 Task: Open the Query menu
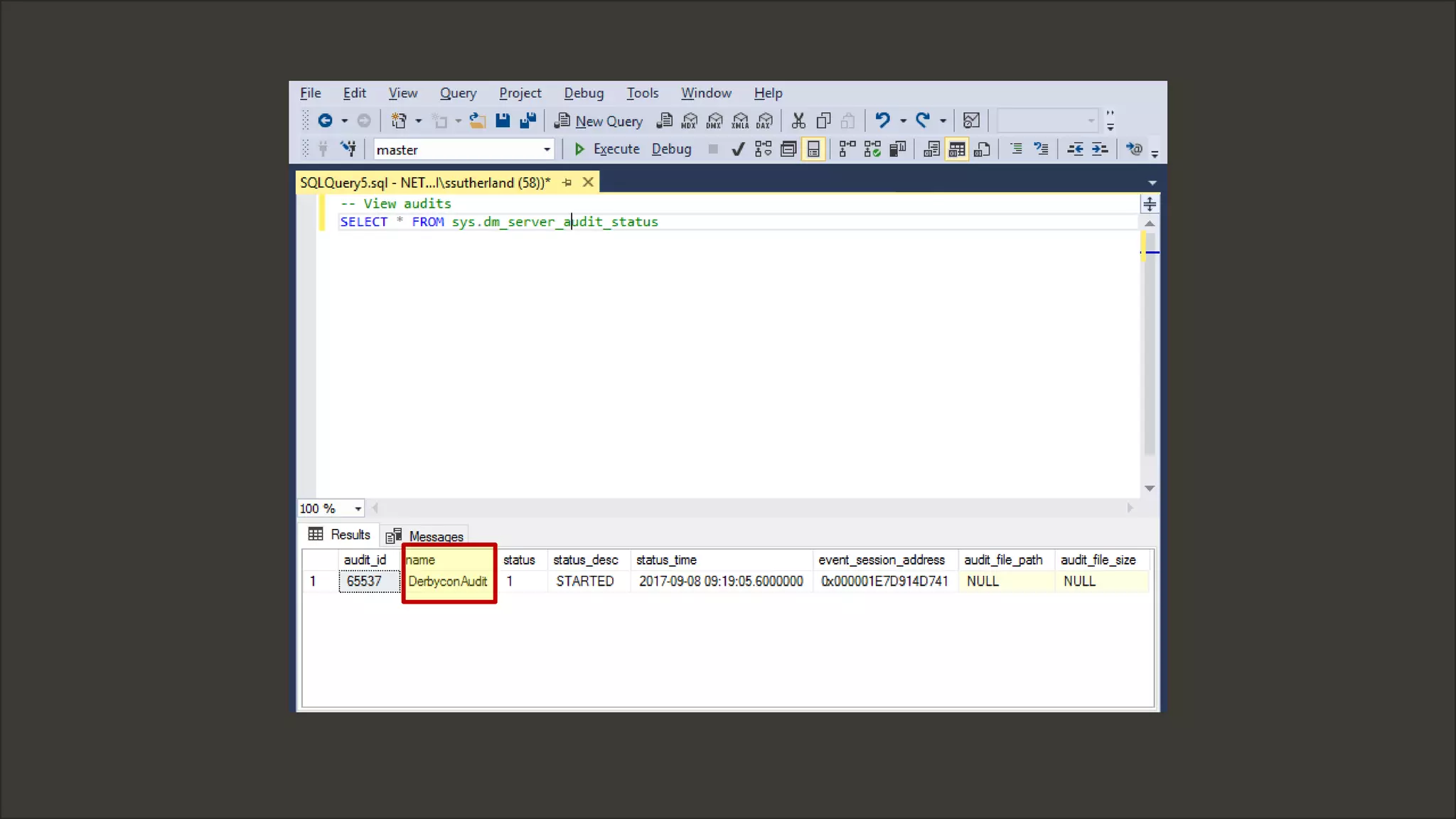(458, 93)
